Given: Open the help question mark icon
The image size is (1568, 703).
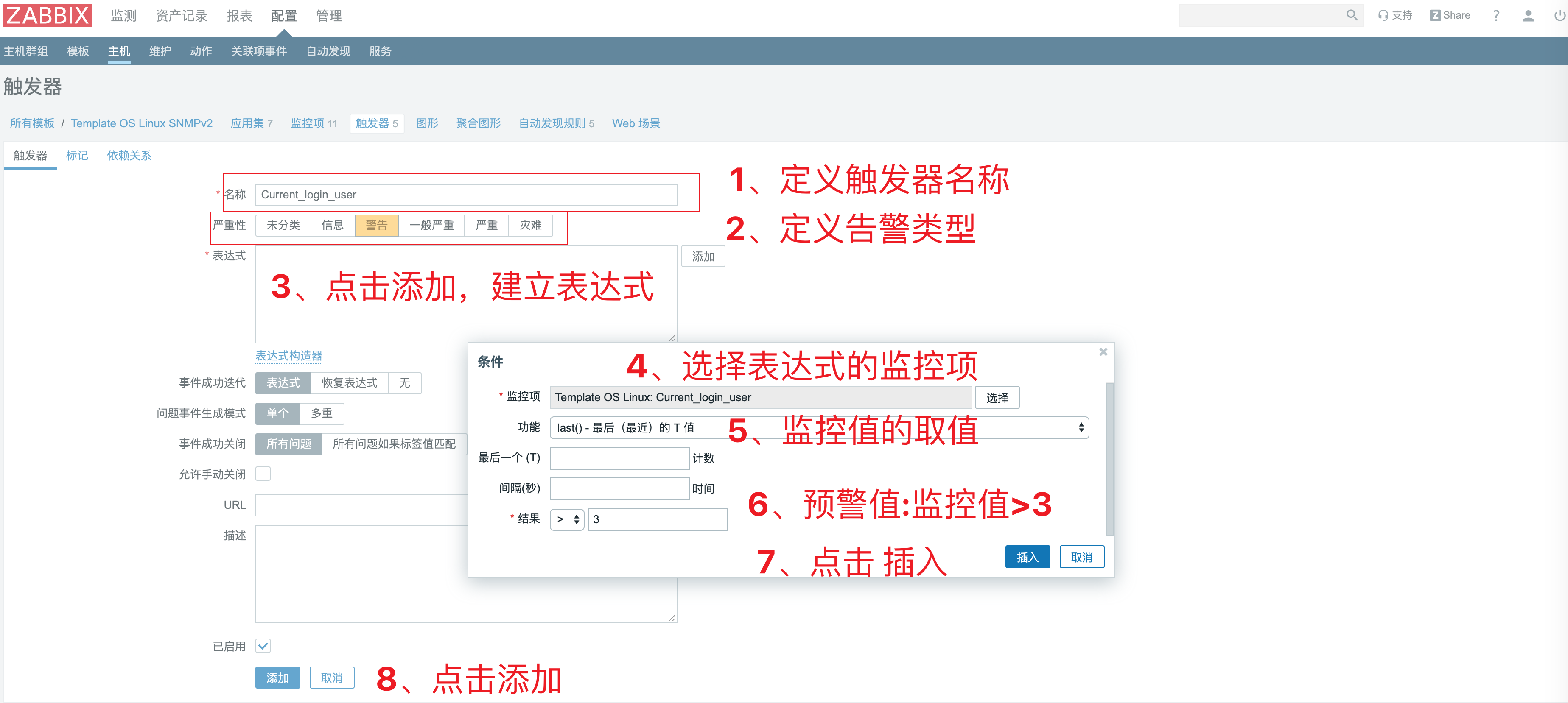Looking at the screenshot, I should click(1495, 15).
